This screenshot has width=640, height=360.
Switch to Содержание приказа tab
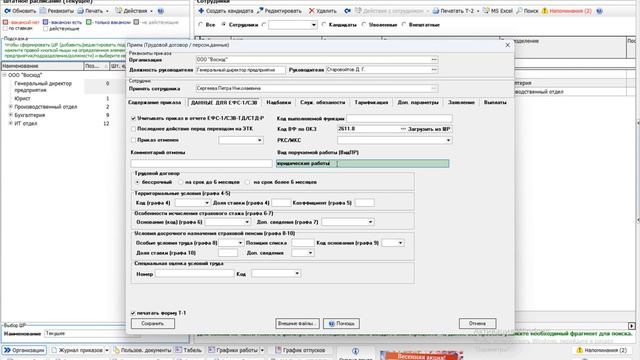point(155,102)
